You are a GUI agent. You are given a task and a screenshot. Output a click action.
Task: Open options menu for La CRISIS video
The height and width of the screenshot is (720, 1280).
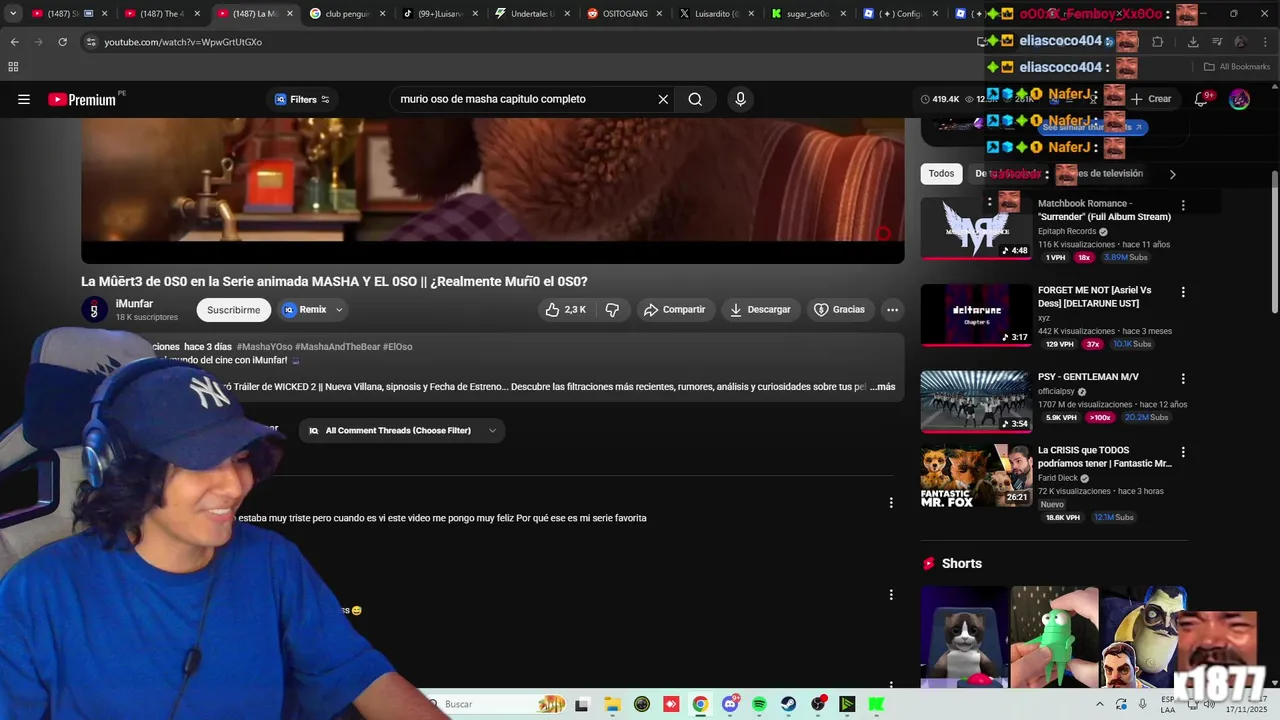tap(1183, 452)
